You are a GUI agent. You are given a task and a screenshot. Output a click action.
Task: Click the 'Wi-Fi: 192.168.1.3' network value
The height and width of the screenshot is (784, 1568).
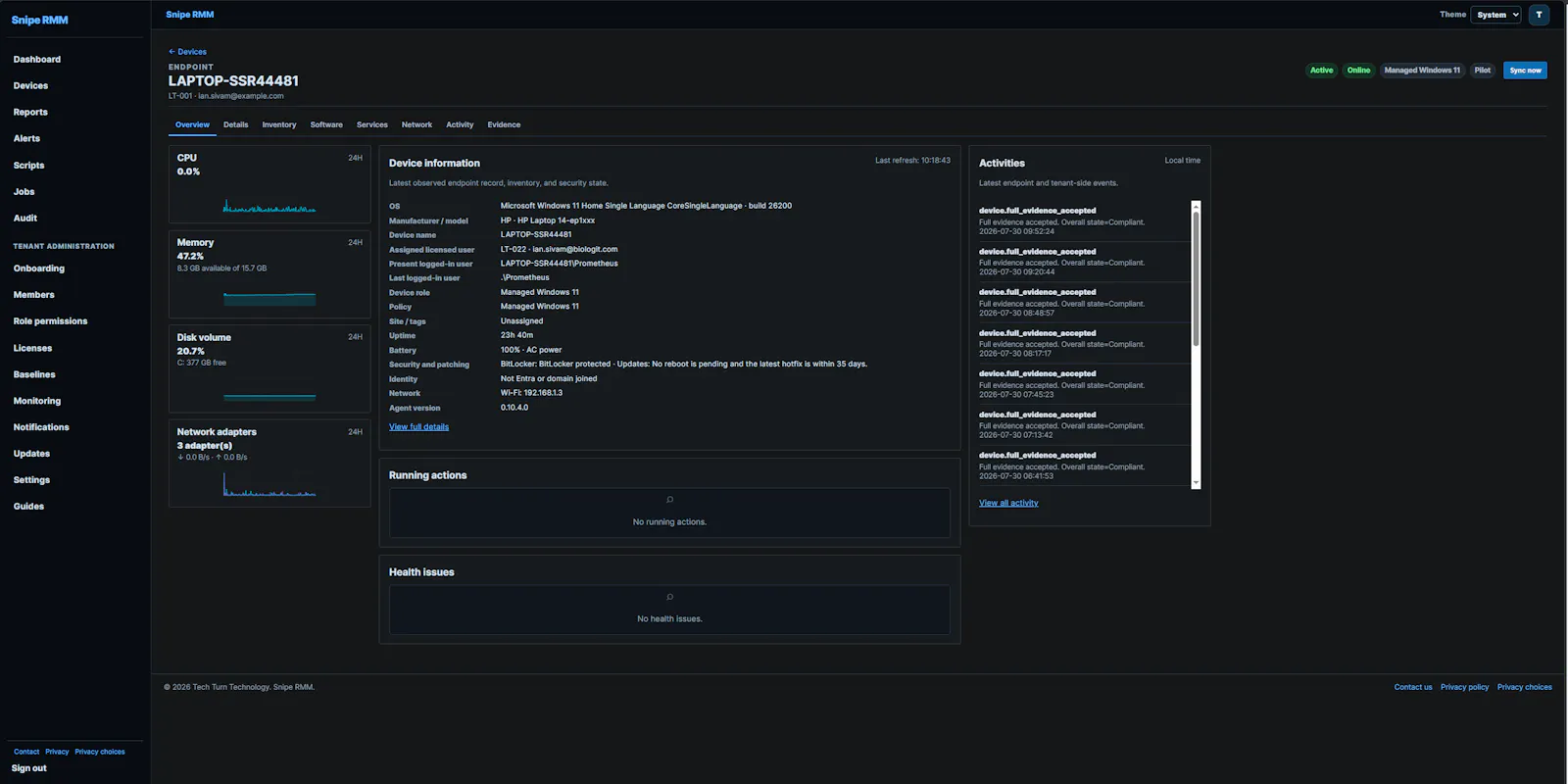pyautogui.click(x=531, y=393)
